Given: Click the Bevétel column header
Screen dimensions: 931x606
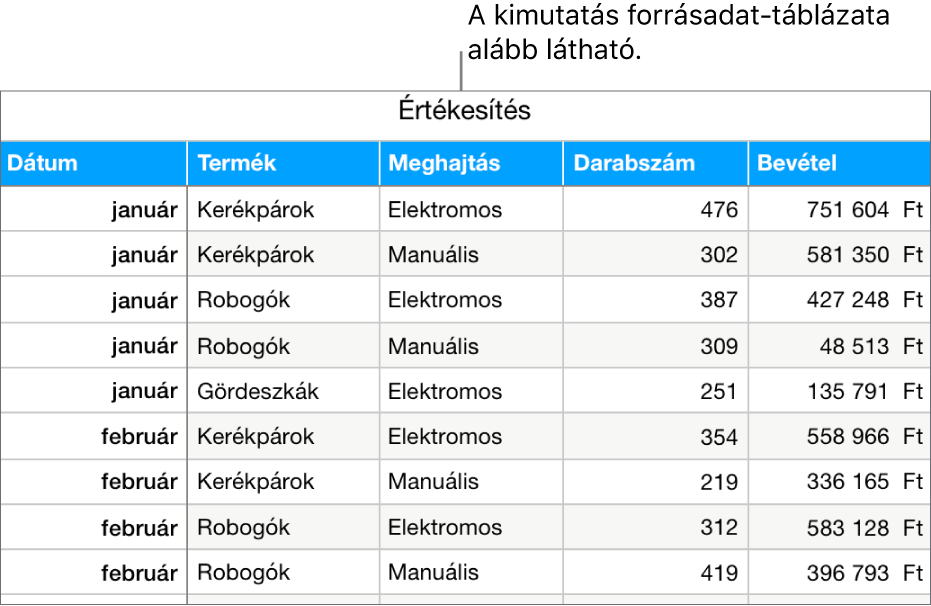Looking at the screenshot, I should 797,163.
